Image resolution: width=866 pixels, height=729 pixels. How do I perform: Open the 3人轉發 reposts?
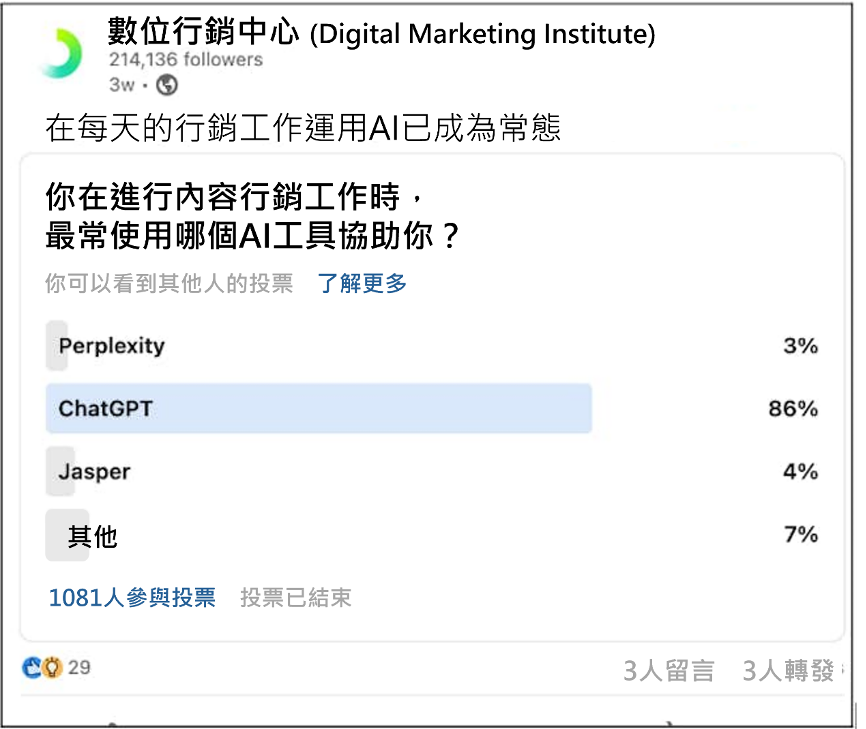click(788, 671)
